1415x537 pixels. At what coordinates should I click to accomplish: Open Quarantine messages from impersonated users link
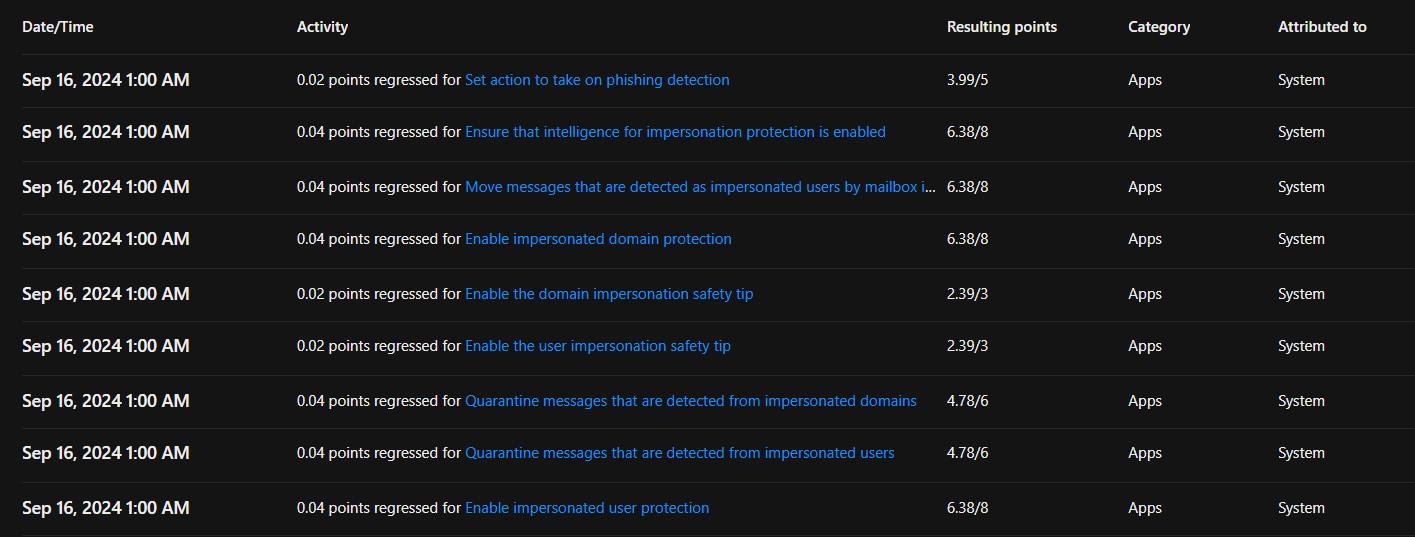tap(679, 453)
